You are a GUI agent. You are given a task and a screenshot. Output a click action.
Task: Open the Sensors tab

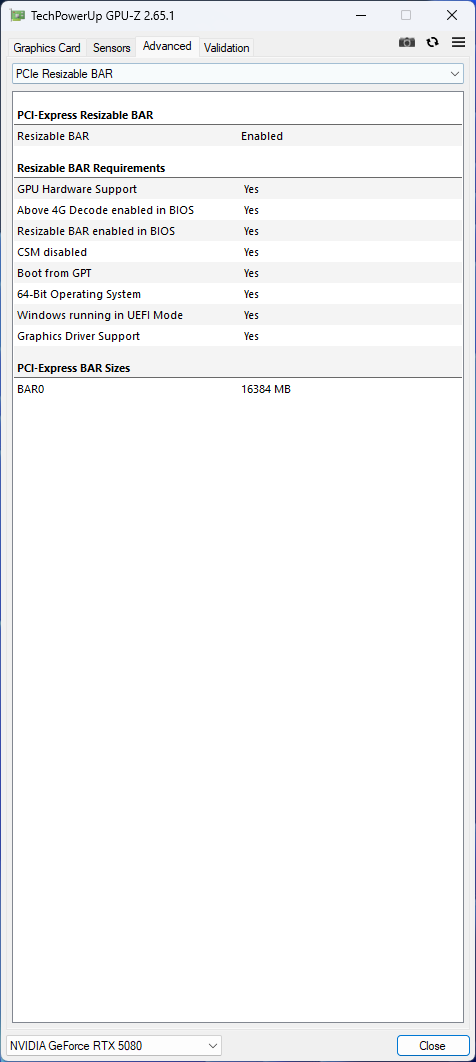click(111, 47)
